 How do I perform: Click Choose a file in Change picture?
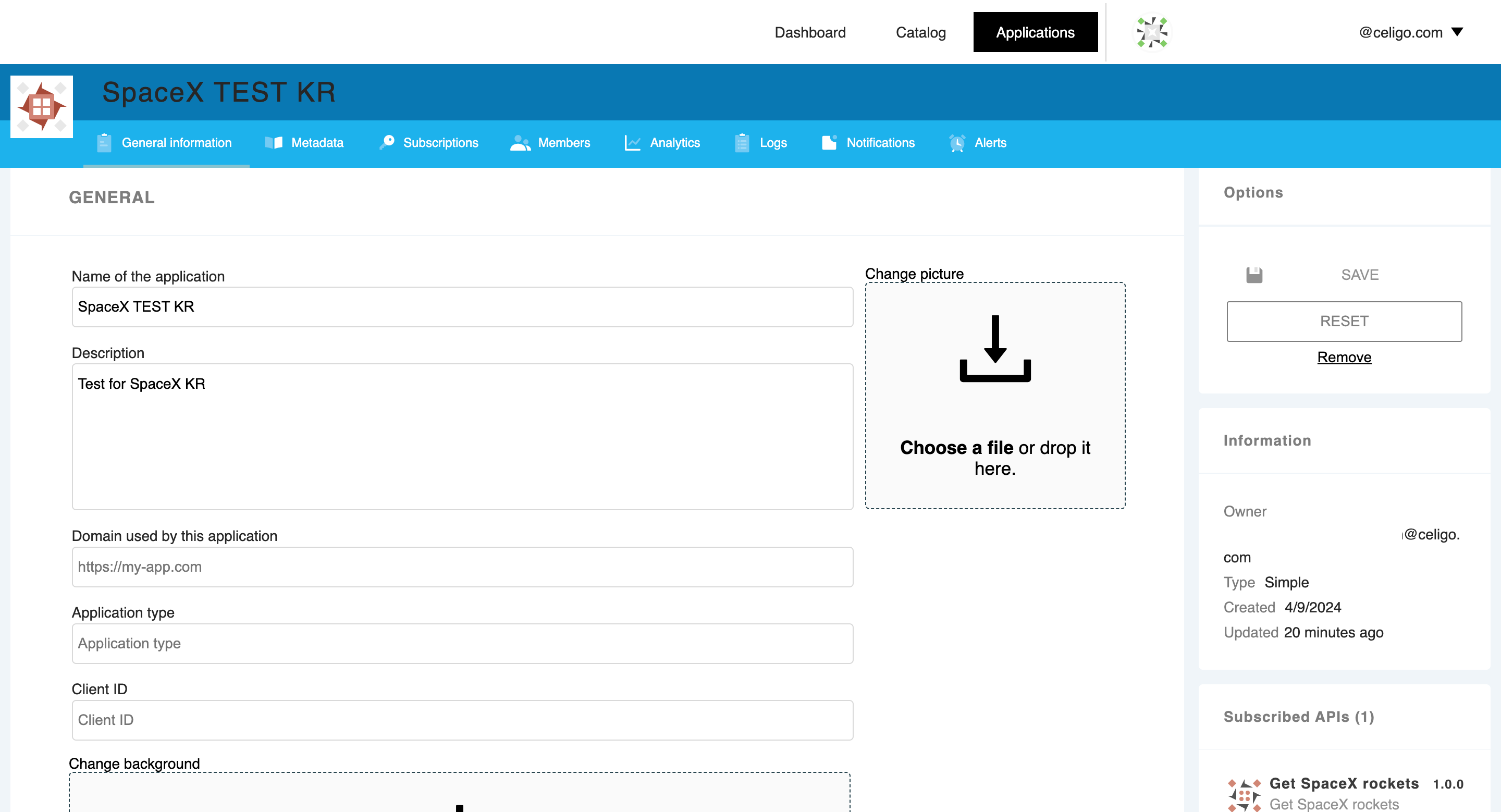957,447
